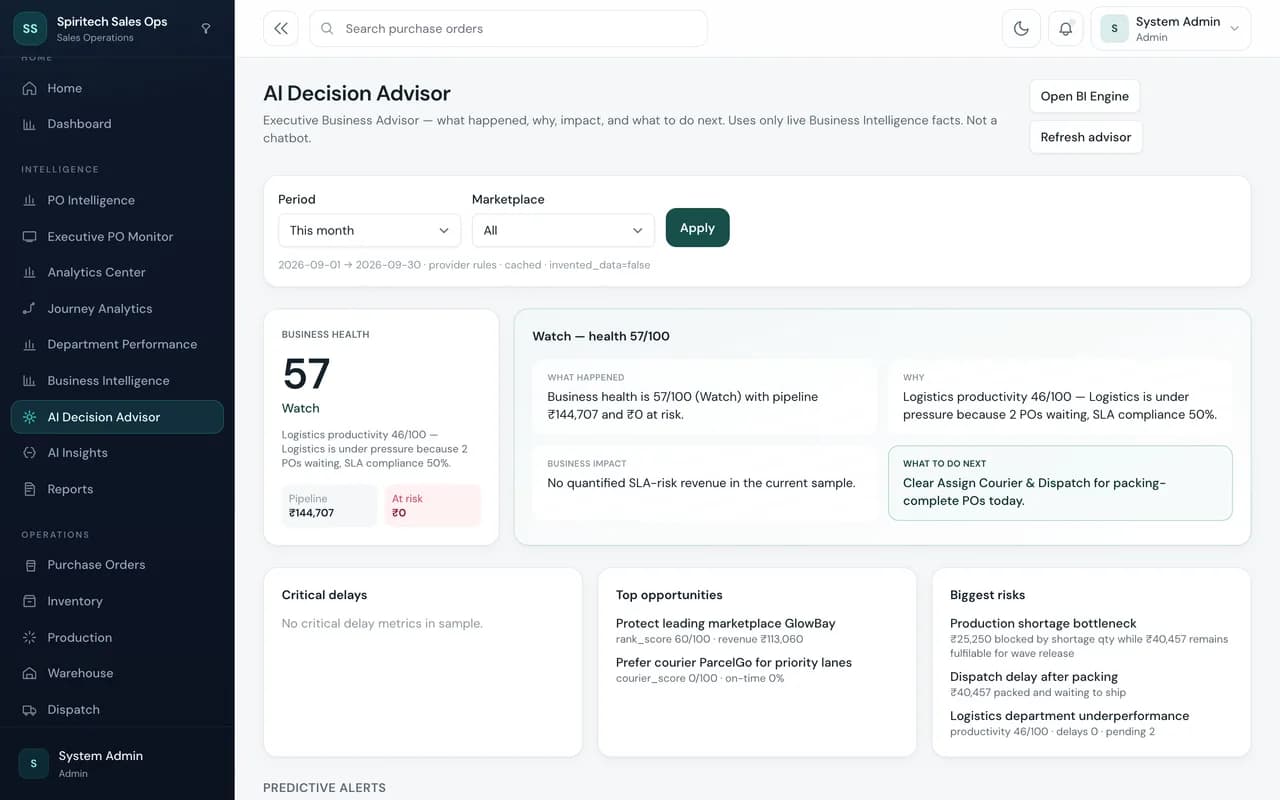
Task: Open the Marketplace dropdown showing All
Action: [563, 230]
